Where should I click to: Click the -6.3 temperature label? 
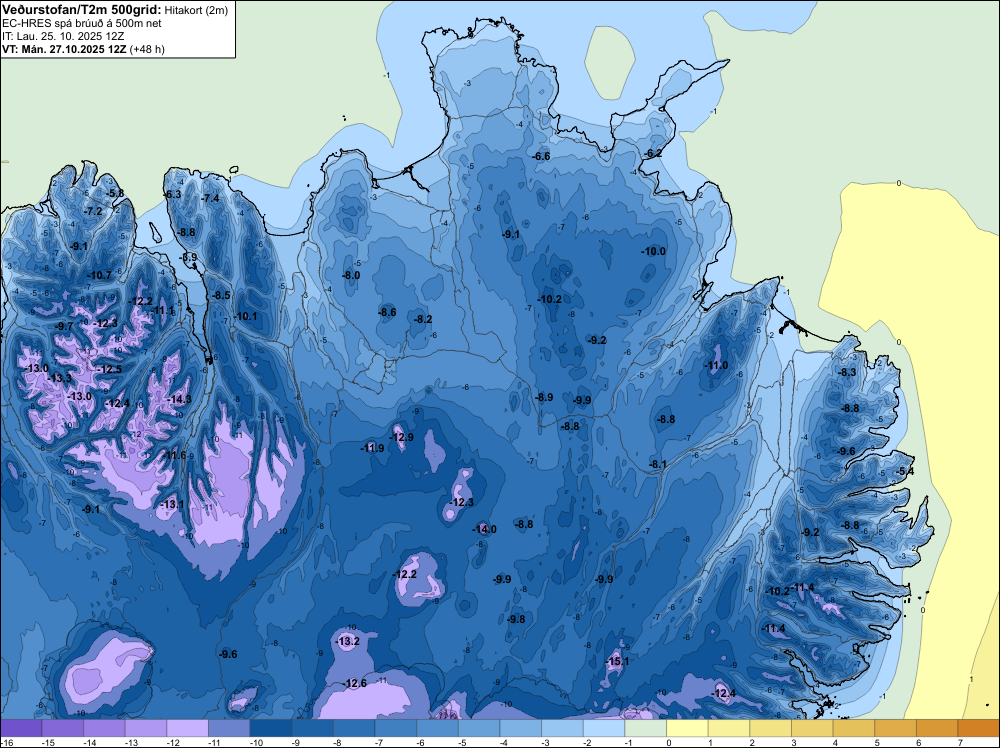(173, 194)
